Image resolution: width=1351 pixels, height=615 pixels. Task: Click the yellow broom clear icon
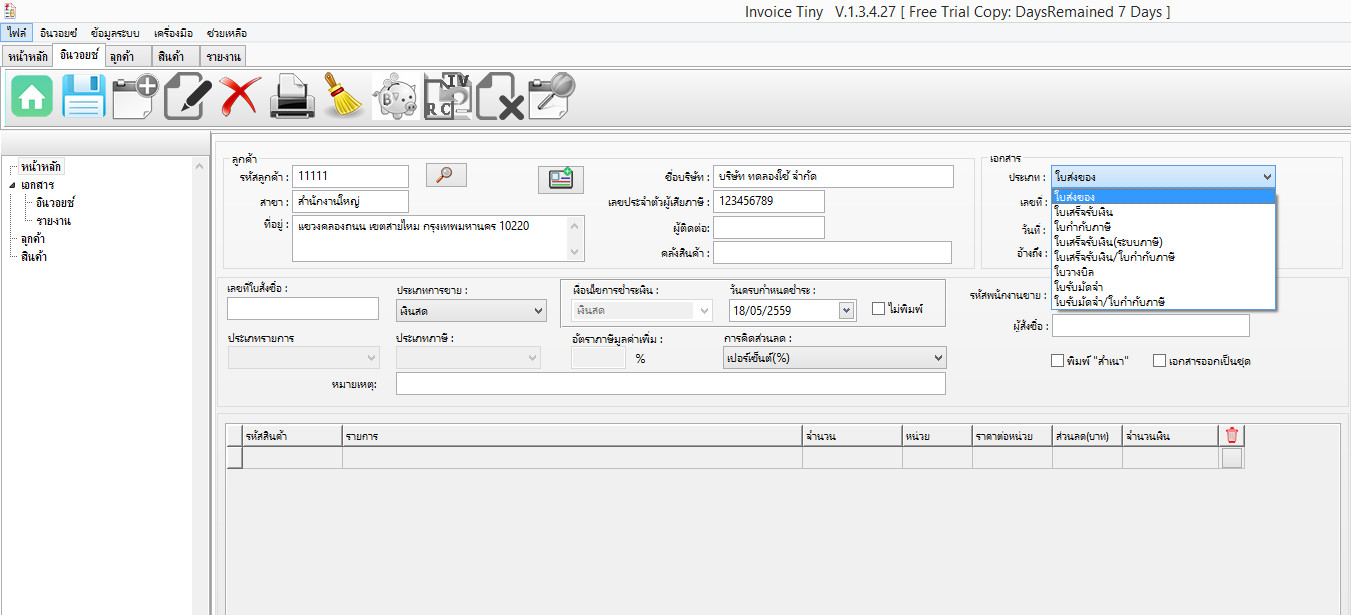(x=344, y=97)
